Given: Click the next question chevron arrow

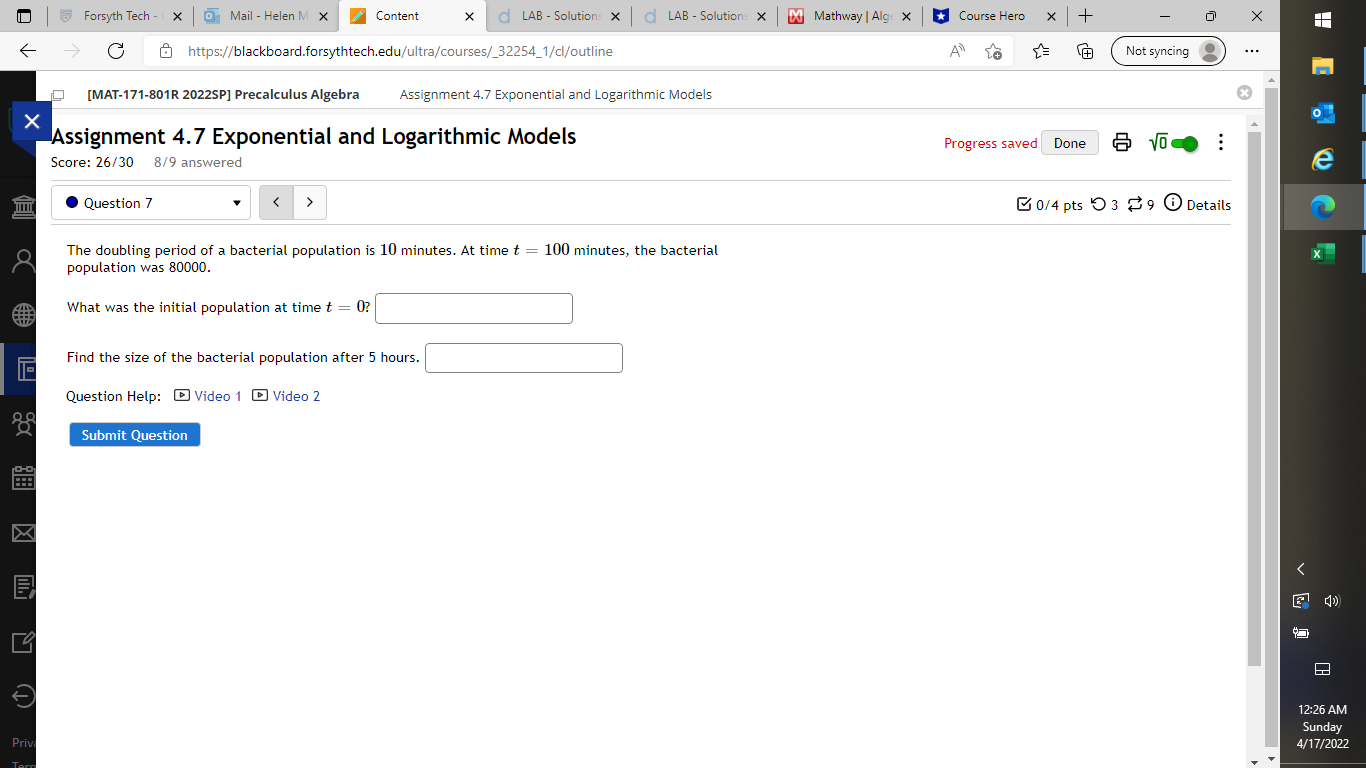Looking at the screenshot, I should coord(309,202).
